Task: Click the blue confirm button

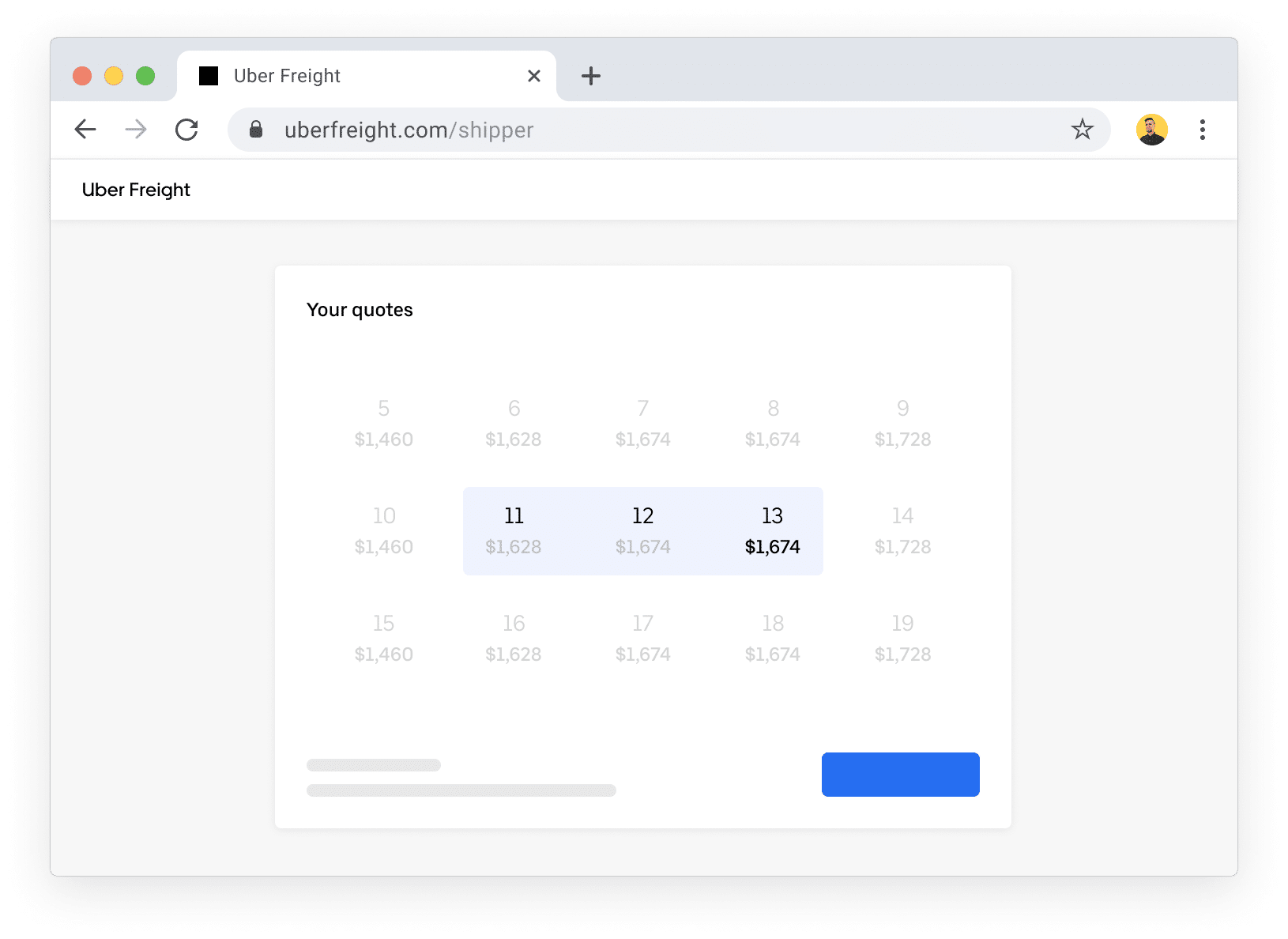Action: tap(901, 775)
